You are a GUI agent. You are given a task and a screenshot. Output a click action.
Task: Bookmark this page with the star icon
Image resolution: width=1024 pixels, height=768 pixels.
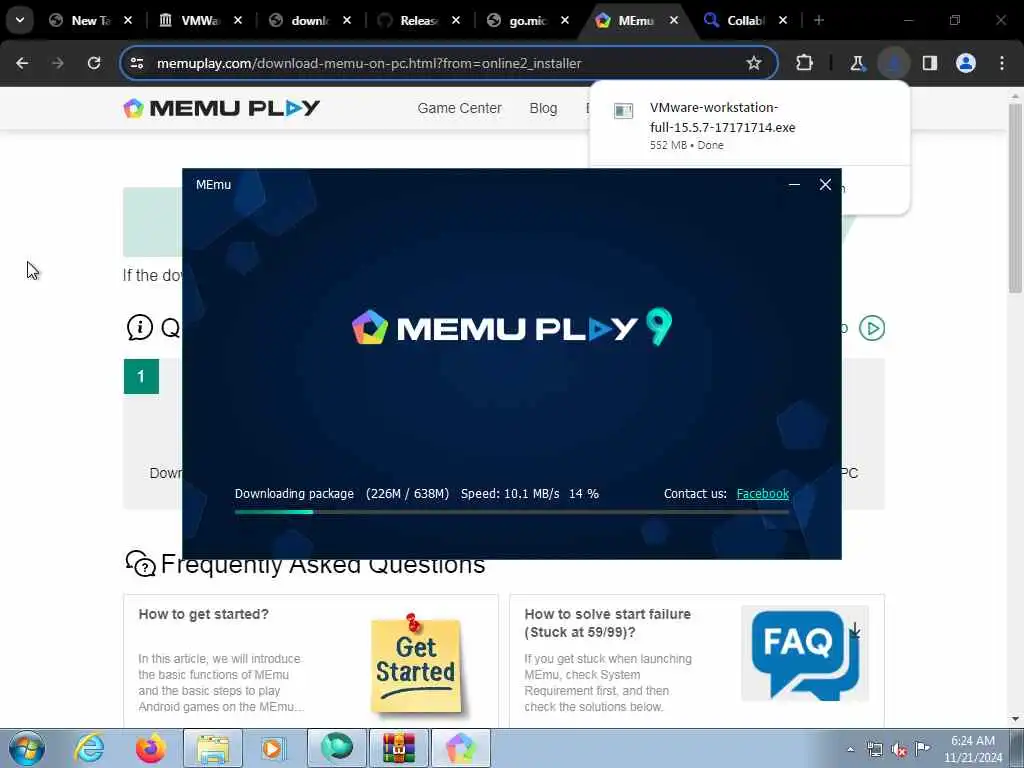(x=754, y=63)
